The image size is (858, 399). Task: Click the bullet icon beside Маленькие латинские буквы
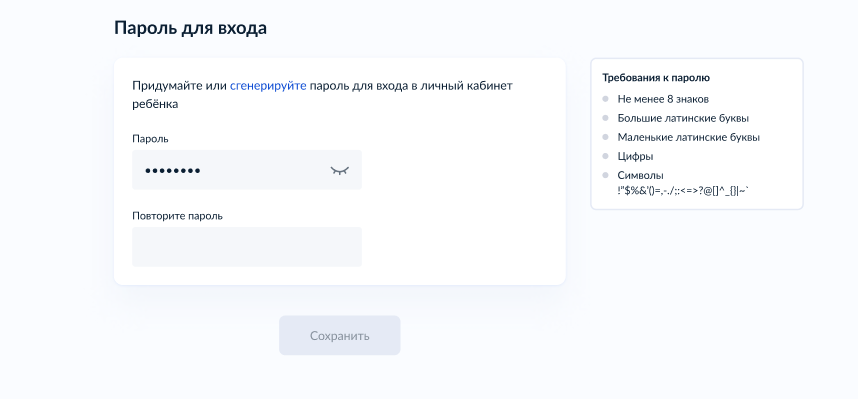coord(605,137)
